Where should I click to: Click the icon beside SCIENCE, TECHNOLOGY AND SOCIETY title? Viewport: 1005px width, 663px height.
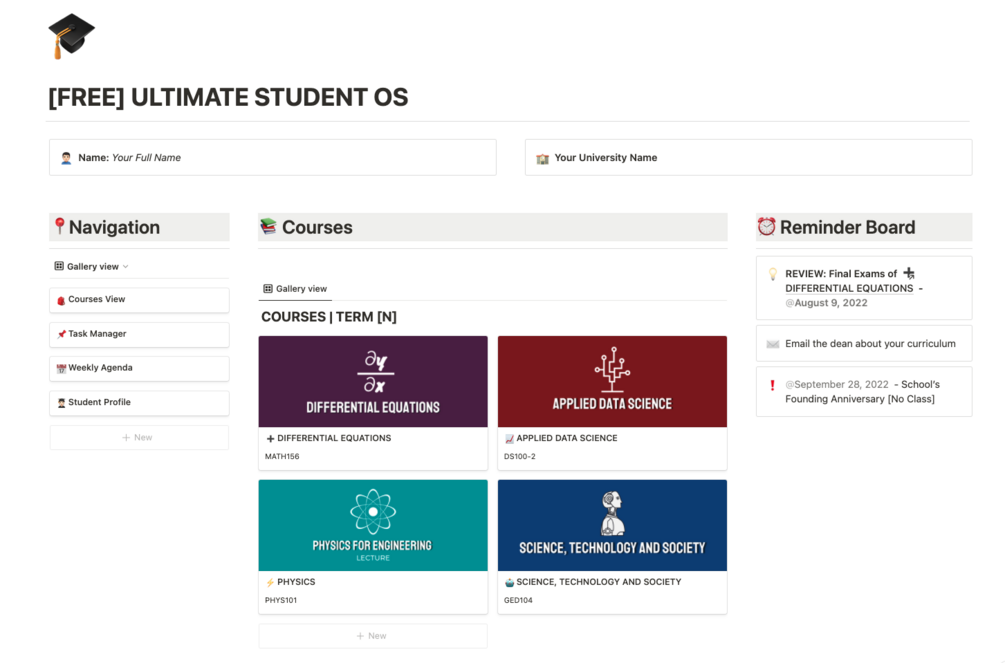pos(509,582)
